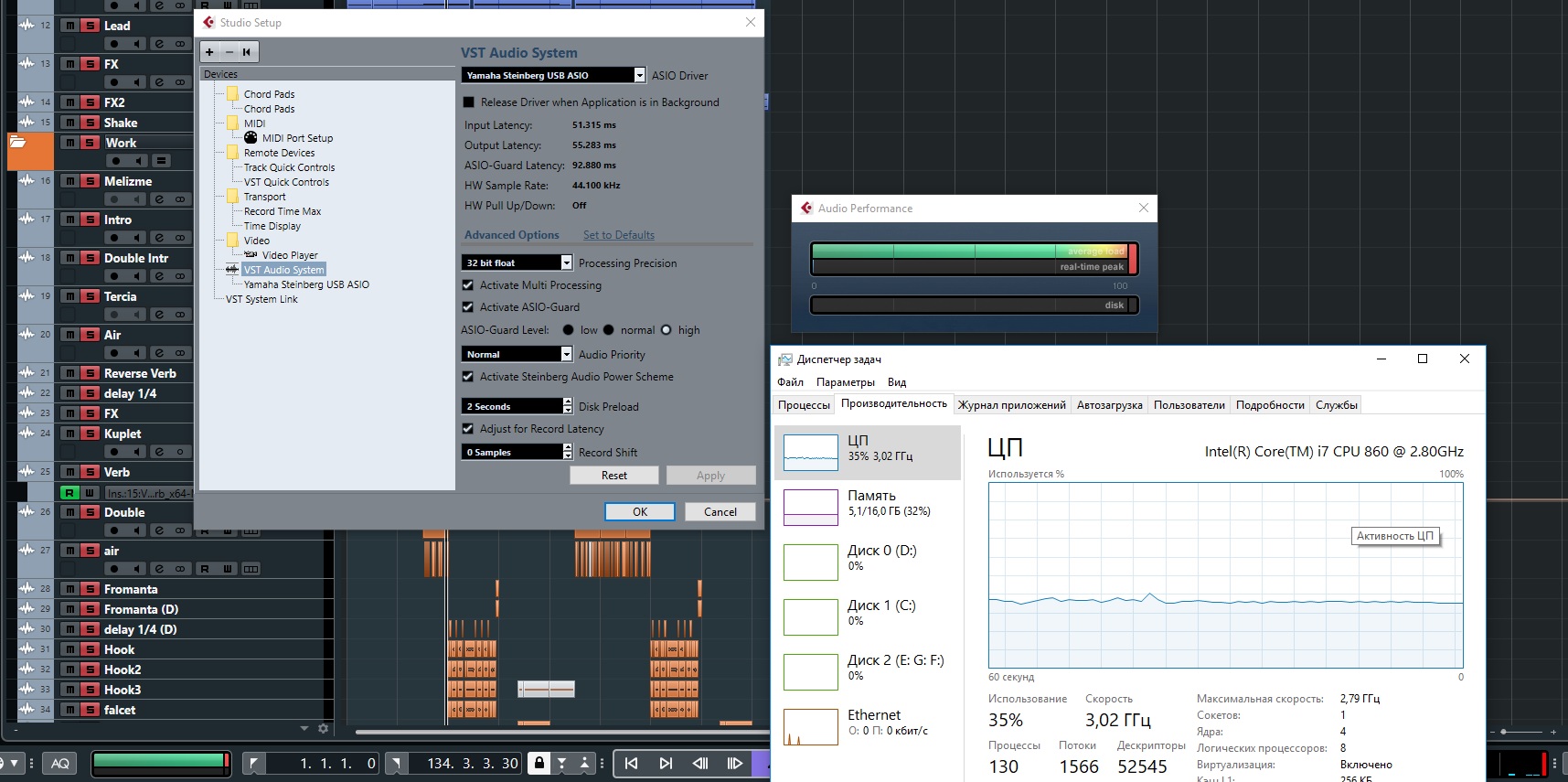This screenshot has height=782, width=1568.
Task: Open Вид menu in Task Manager
Action: pos(897,382)
